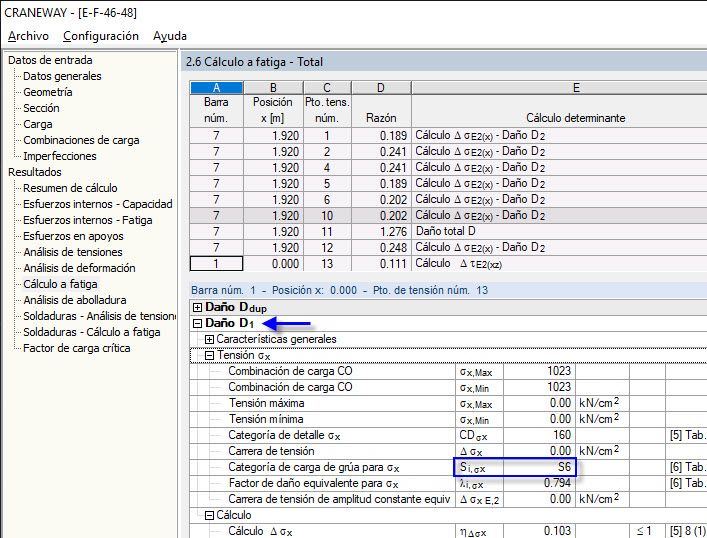707x538 pixels.
Task: Click the Resultados tree node
Action: pos(35,172)
